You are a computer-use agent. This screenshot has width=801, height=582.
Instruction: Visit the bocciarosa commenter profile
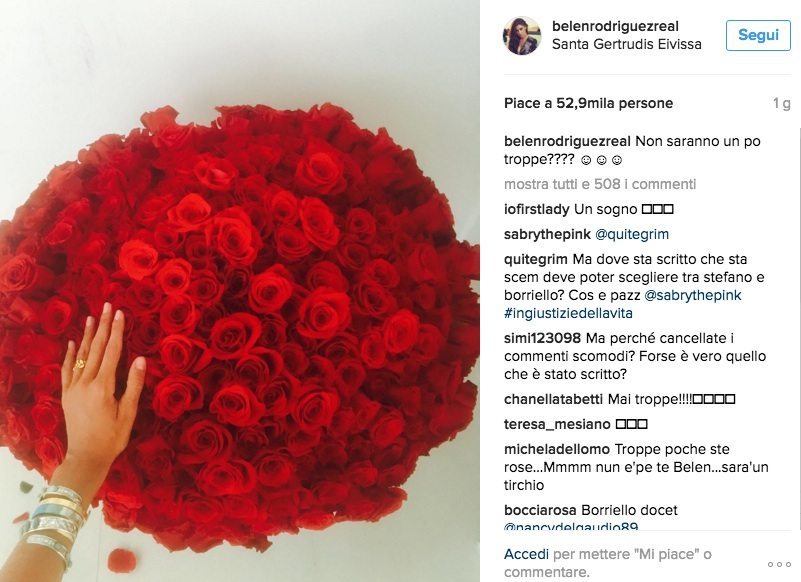coord(540,510)
